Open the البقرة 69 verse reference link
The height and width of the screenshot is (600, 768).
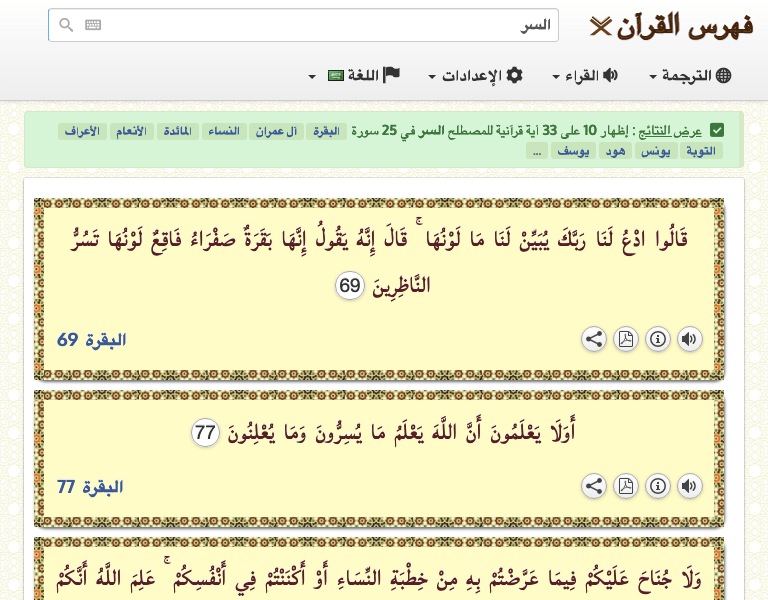pos(91,340)
